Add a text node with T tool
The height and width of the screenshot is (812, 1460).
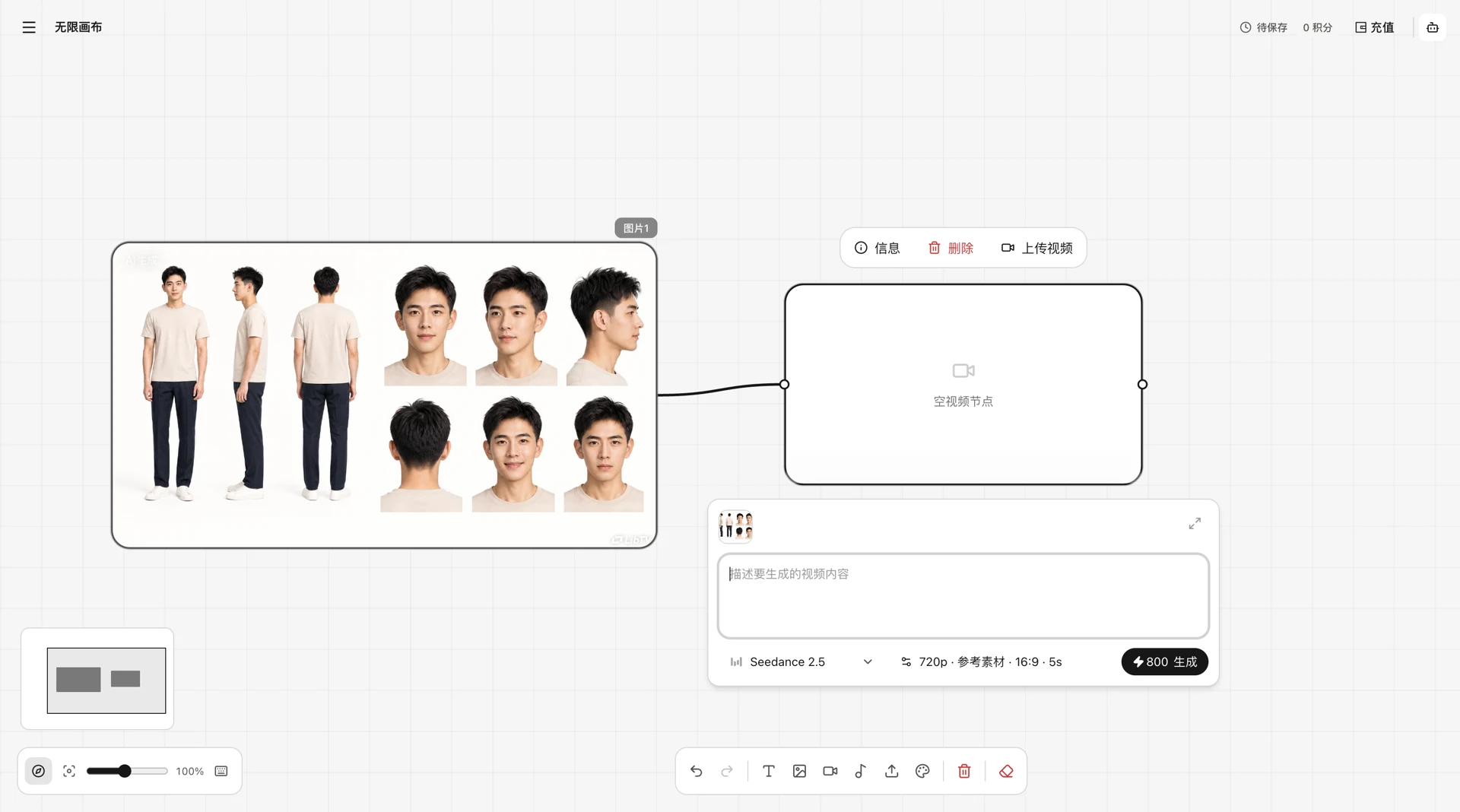(x=769, y=771)
